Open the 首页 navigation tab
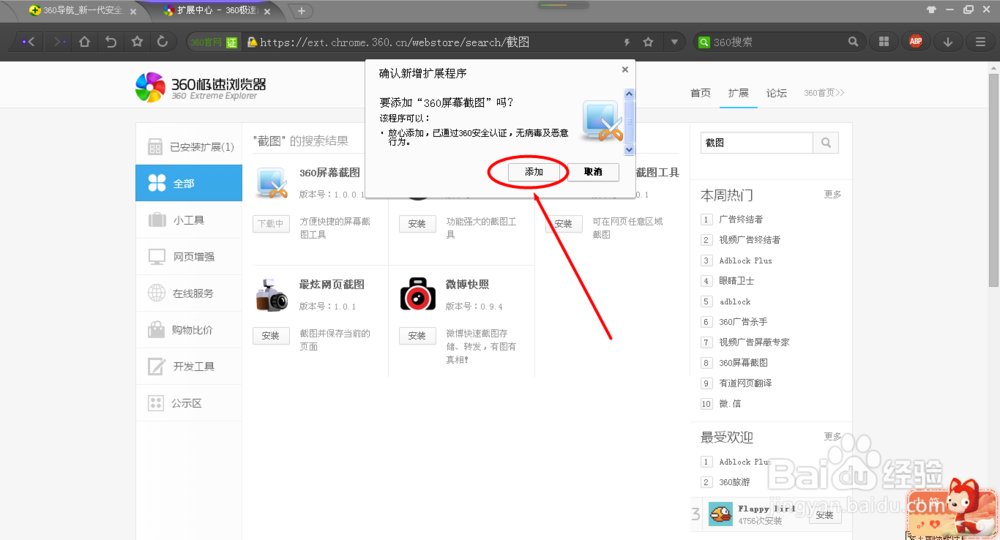 [x=700, y=93]
